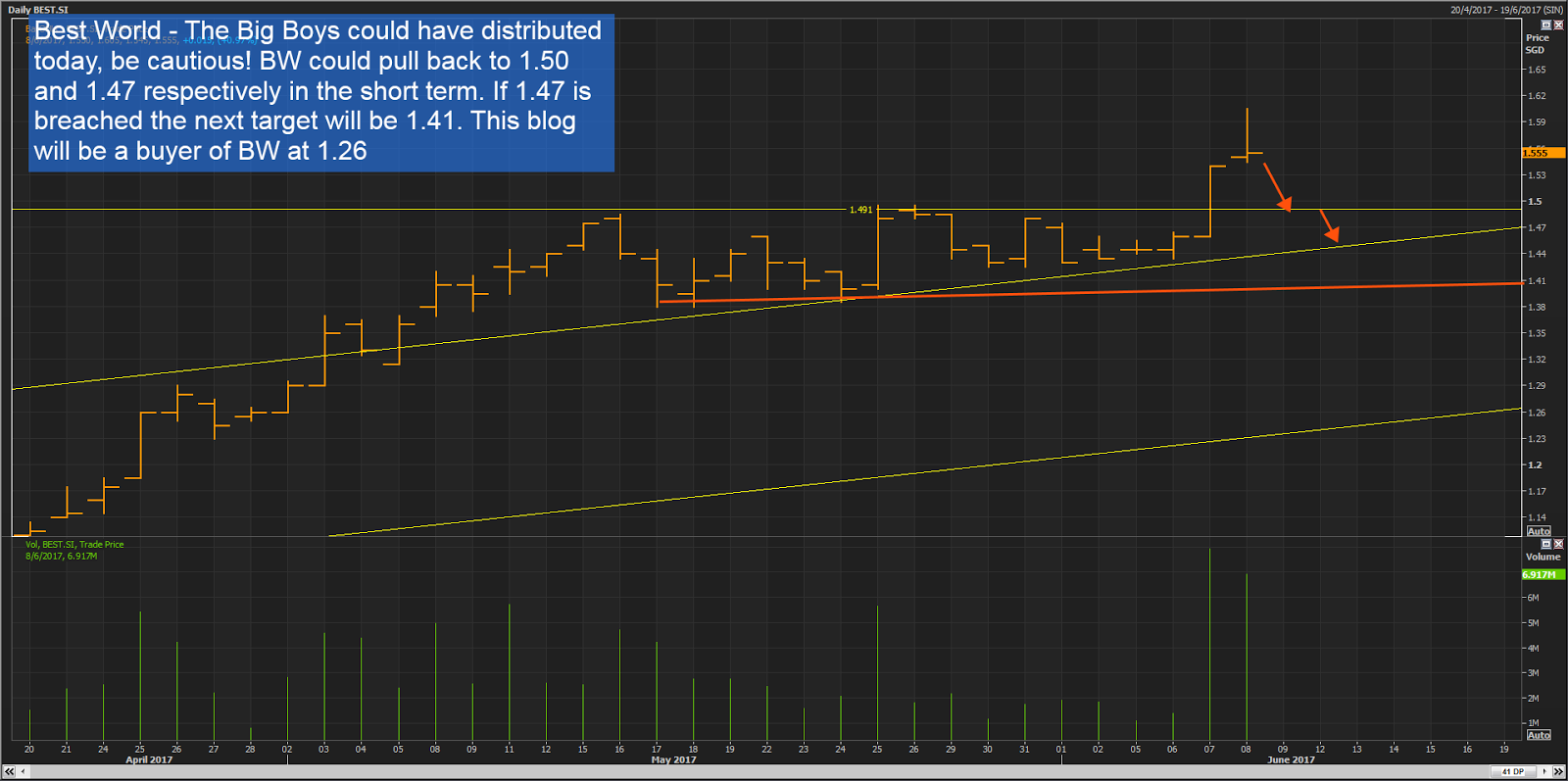Click the June 2017 month label
Viewport: 1568px width, 781px height.
[x=1291, y=760]
